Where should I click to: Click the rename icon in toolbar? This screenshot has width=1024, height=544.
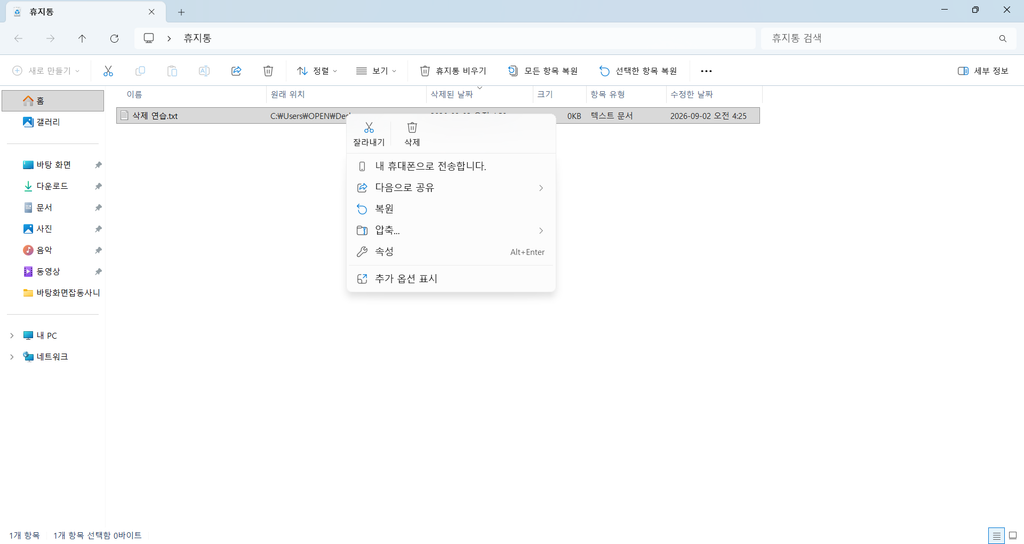coord(204,71)
